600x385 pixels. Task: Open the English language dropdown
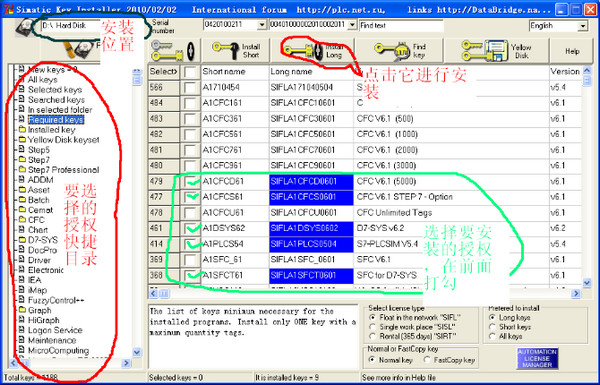click(x=558, y=26)
